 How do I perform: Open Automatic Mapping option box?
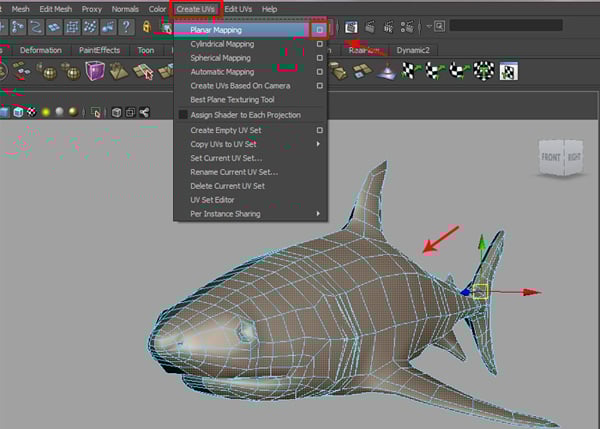point(320,72)
